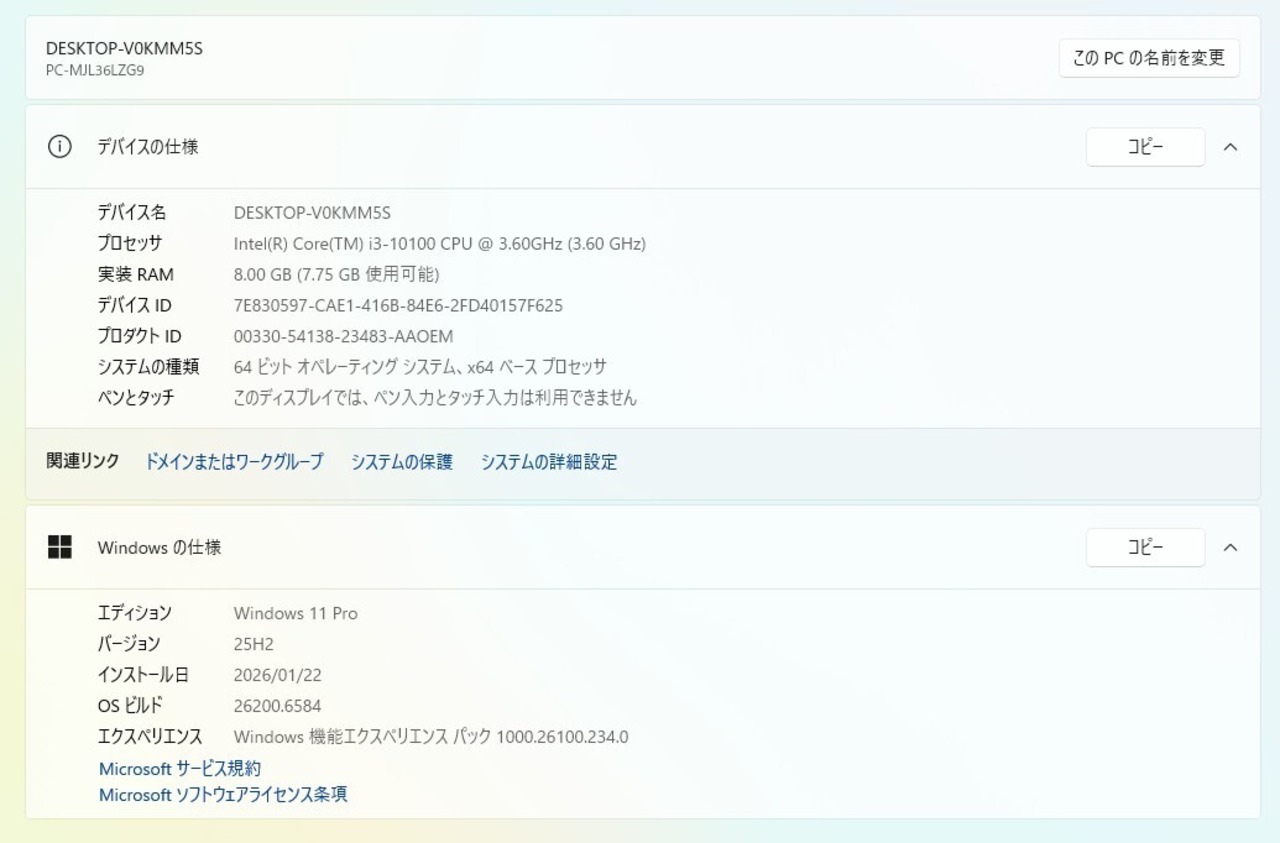Open the ドメインまたはワークグループ link
The image size is (1280, 843).
tap(234, 461)
